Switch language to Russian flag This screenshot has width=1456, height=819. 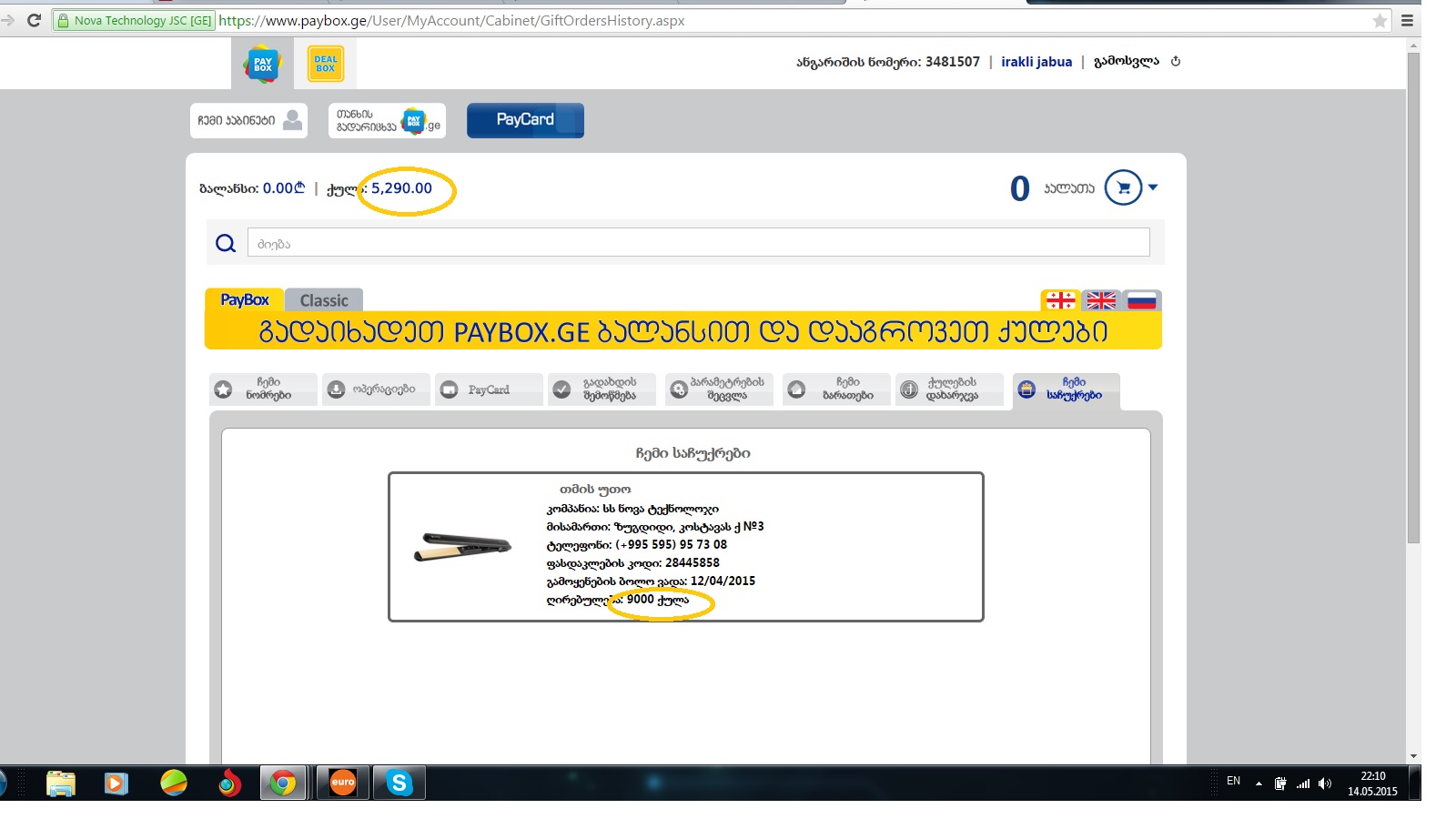pos(1142,300)
